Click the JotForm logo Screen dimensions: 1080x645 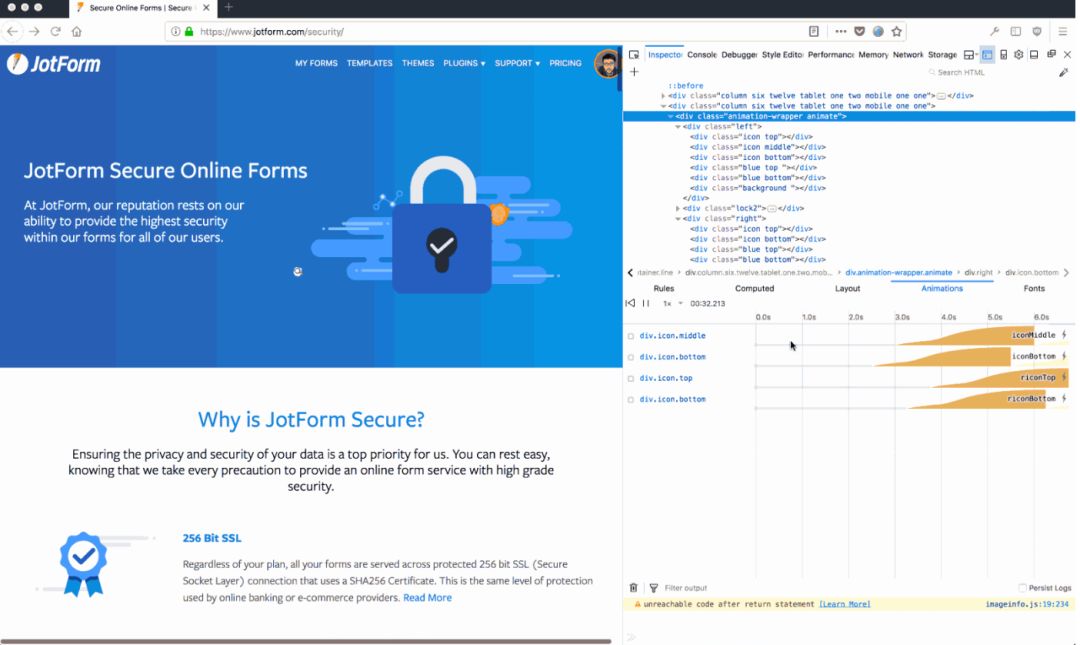click(54, 64)
